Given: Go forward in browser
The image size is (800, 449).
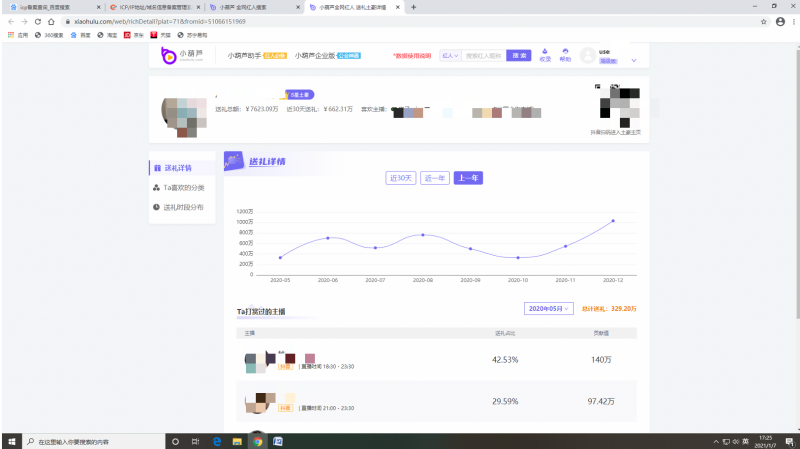Looking at the screenshot, I should coord(24,21).
